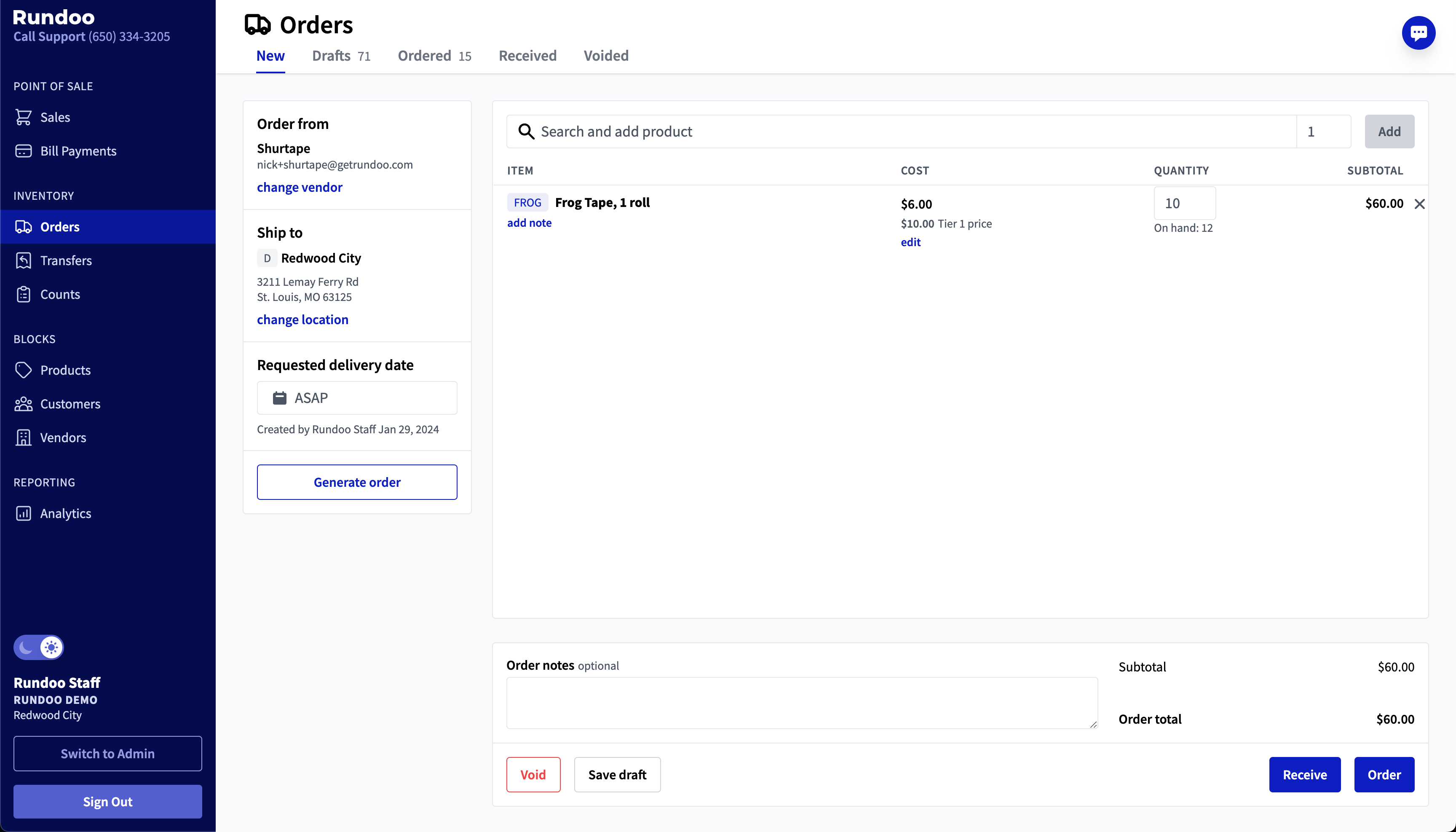The width and height of the screenshot is (1456, 832).
Task: Click add note under Frog Tape
Action: 529,223
